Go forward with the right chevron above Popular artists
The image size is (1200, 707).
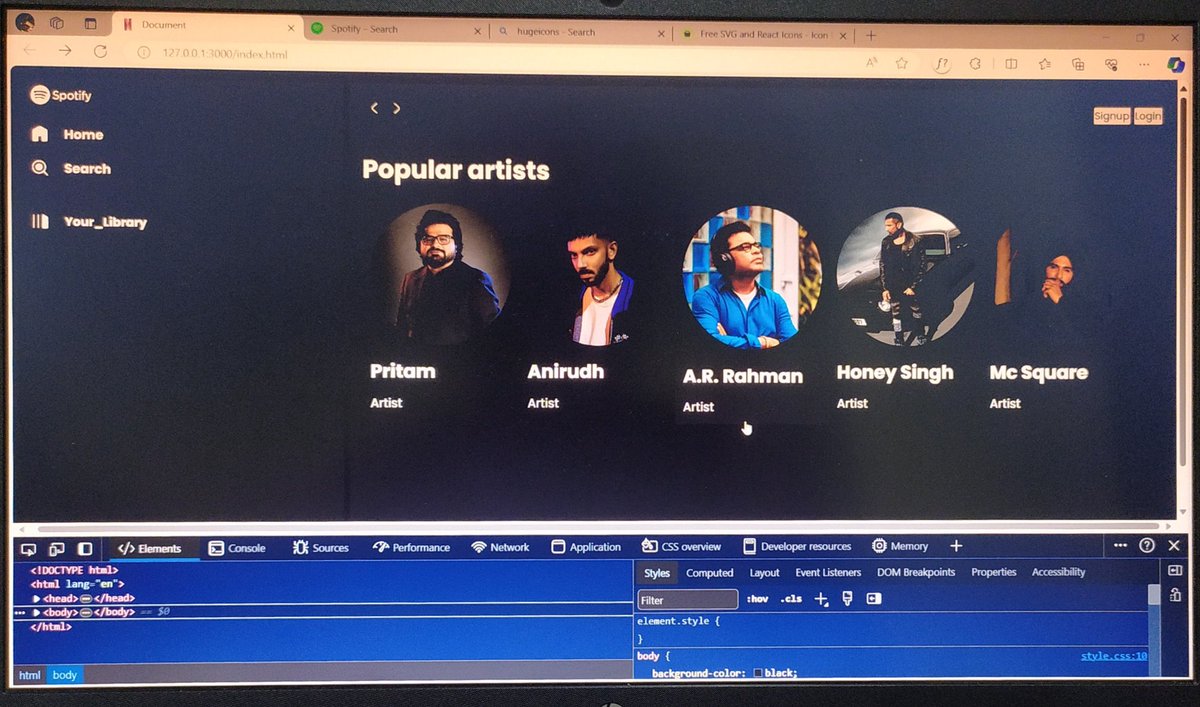point(396,108)
